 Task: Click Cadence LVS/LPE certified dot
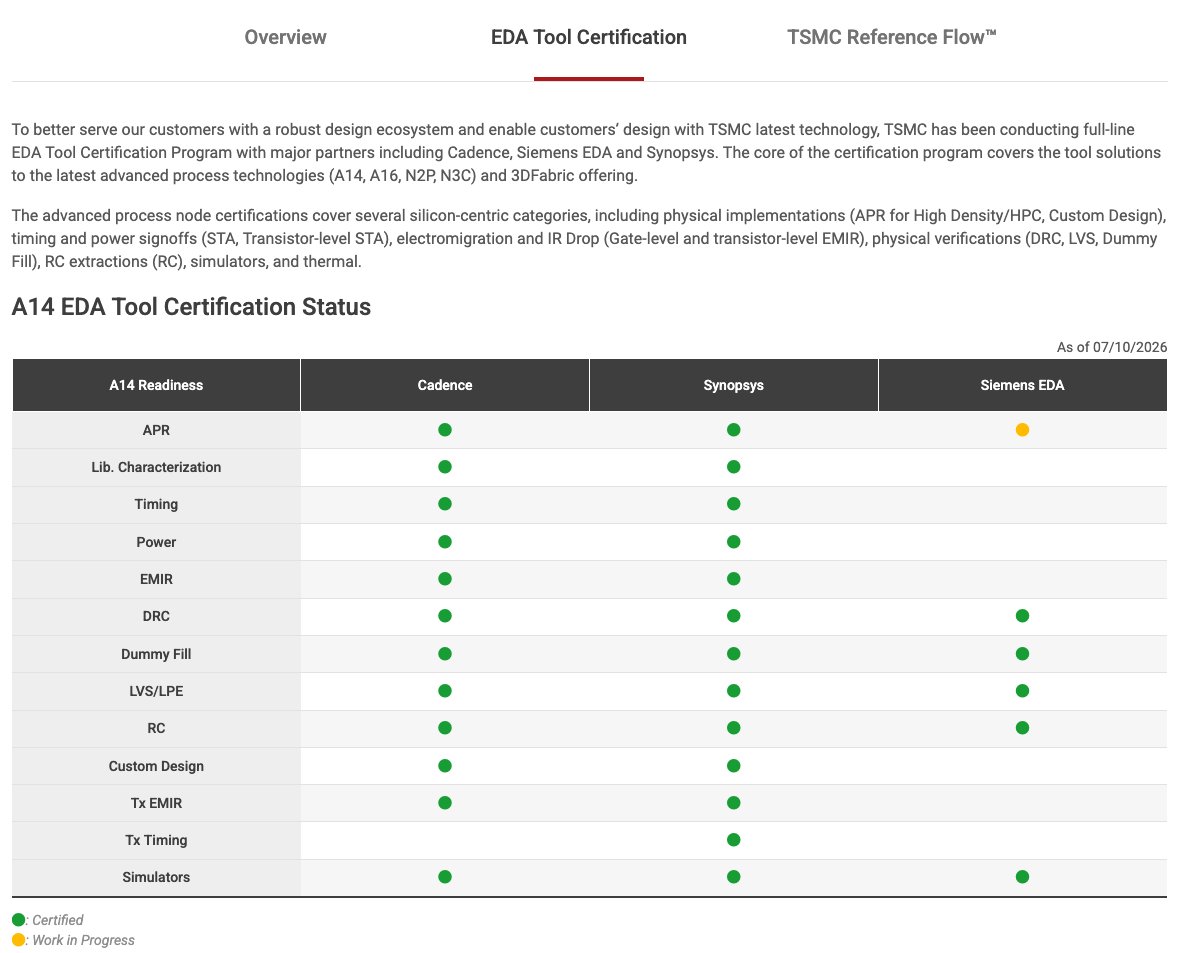445,691
